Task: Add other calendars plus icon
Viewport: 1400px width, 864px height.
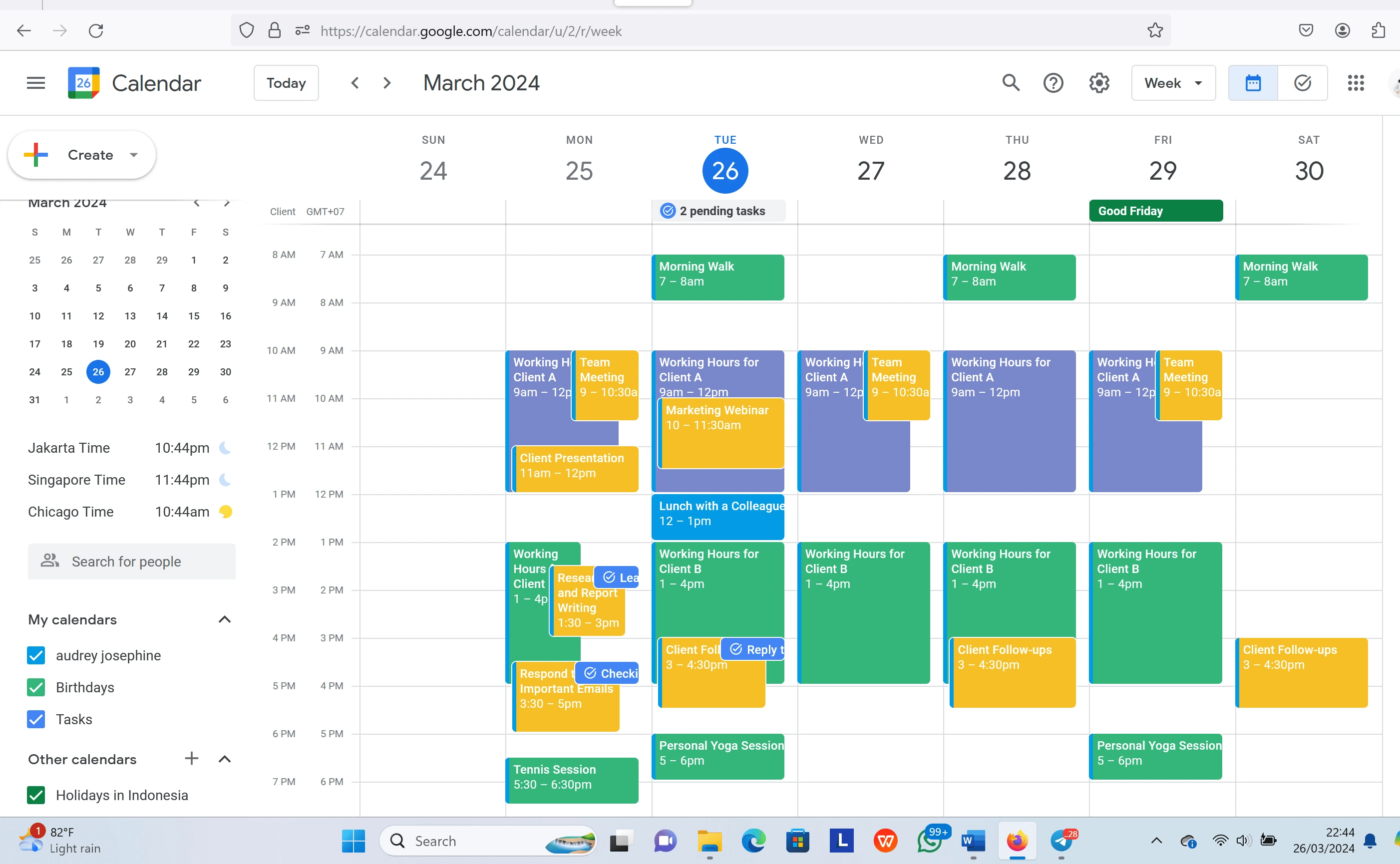Action: (x=191, y=758)
